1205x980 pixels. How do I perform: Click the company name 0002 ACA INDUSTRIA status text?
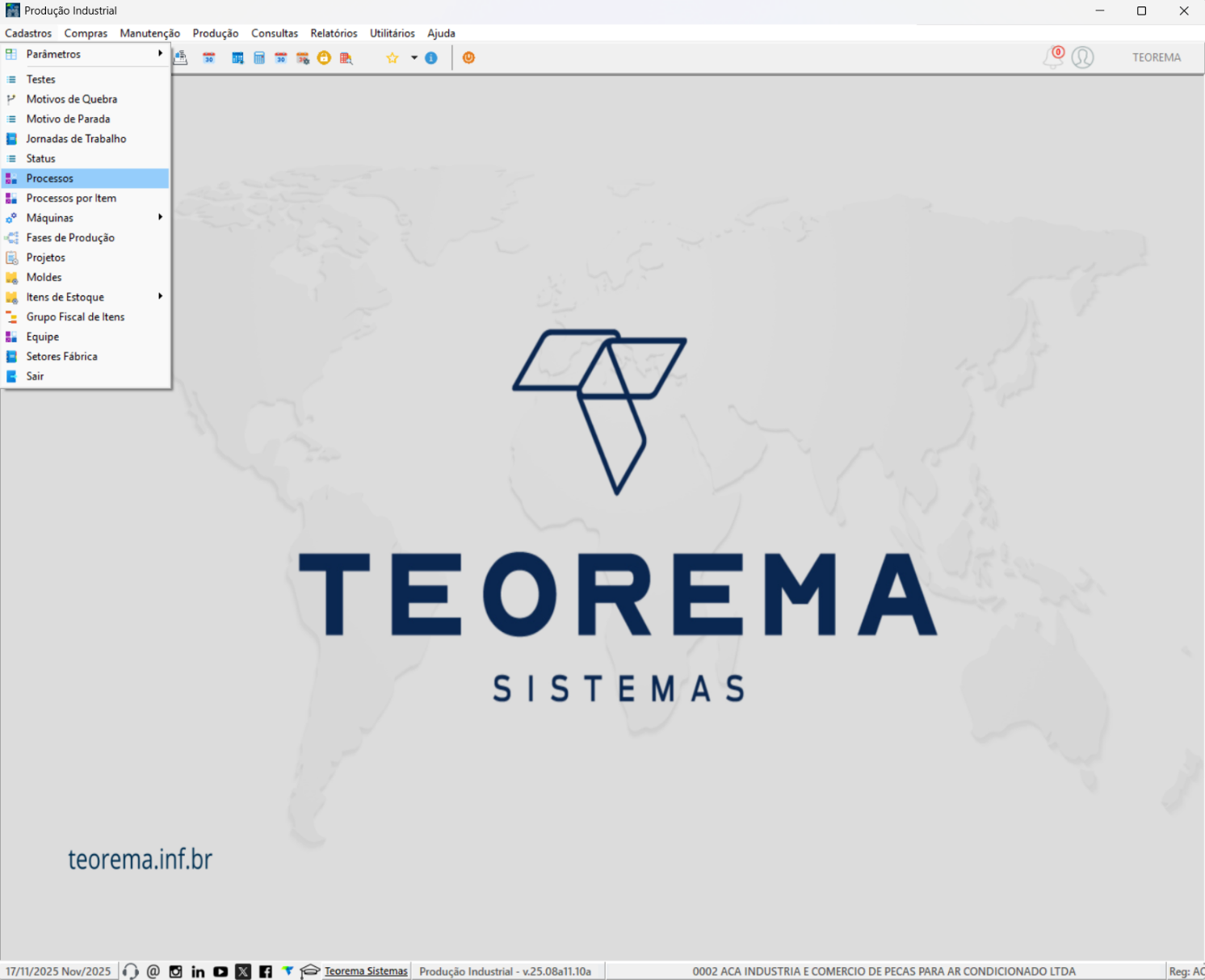point(884,971)
